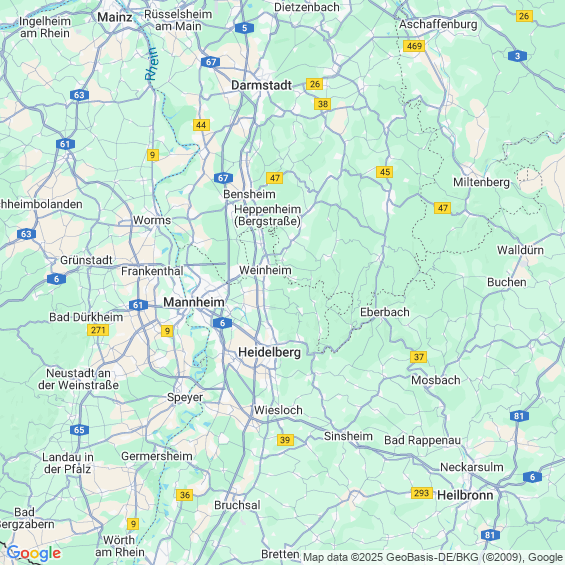Screen dimensions: 565x565
Task: Click the 37 road marker near Mosbach
Action: 418,357
